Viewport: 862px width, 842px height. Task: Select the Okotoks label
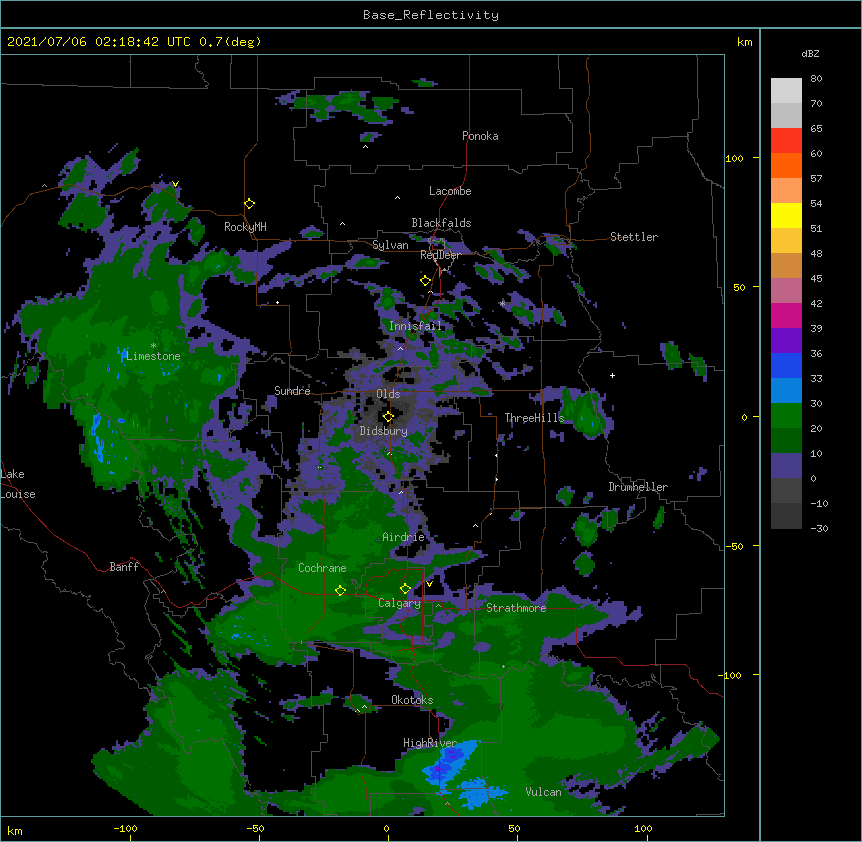click(412, 700)
